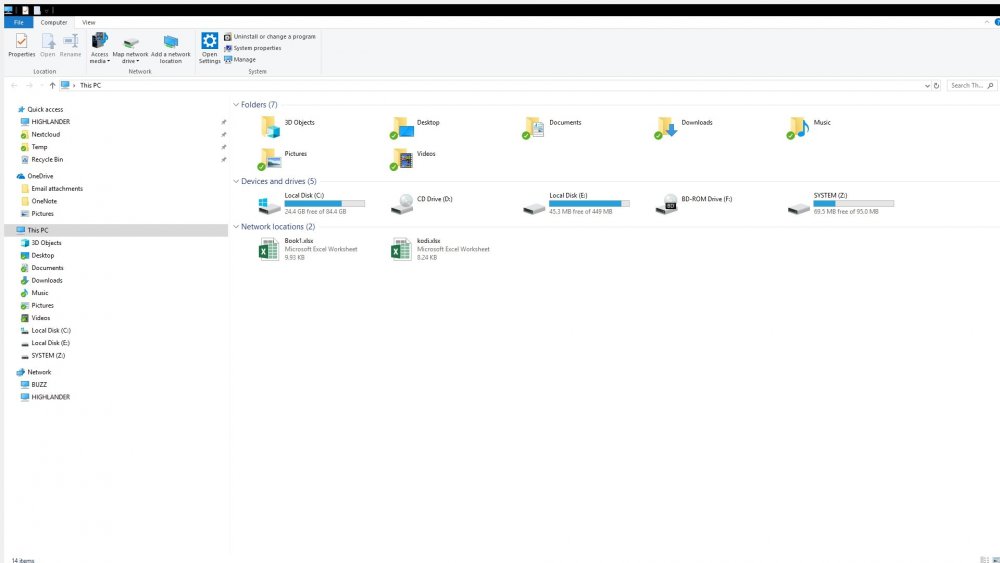Open the Access media dropdown
1000x563 pixels.
pyautogui.click(x=99, y=48)
